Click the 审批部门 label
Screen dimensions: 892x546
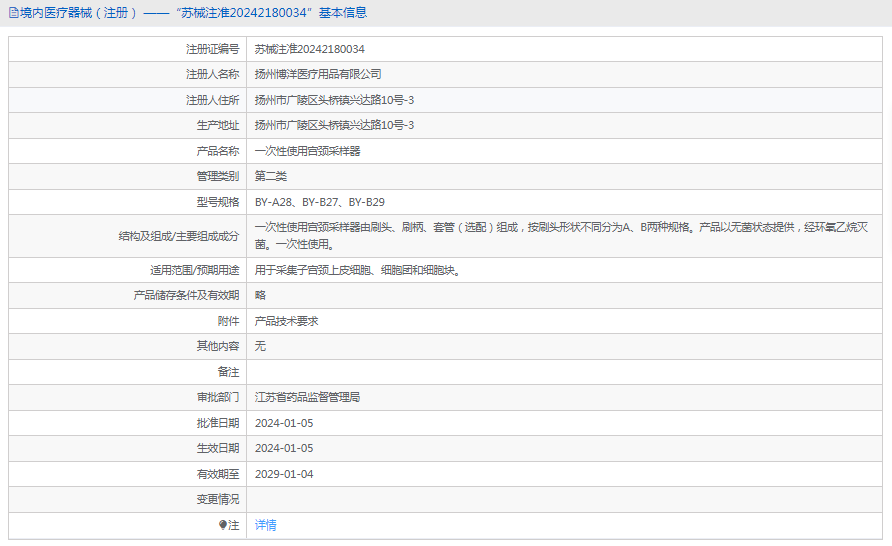[218, 397]
